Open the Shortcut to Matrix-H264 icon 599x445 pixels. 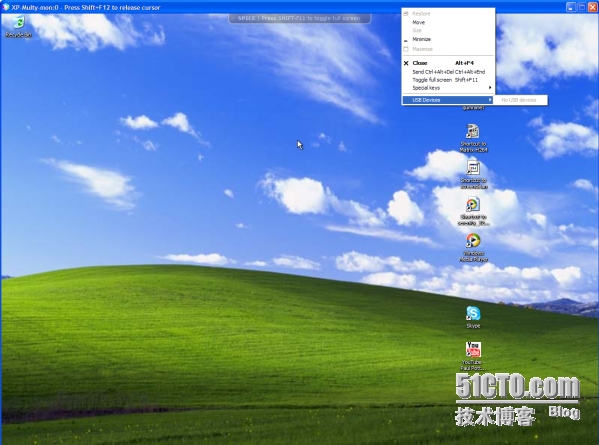point(473,138)
